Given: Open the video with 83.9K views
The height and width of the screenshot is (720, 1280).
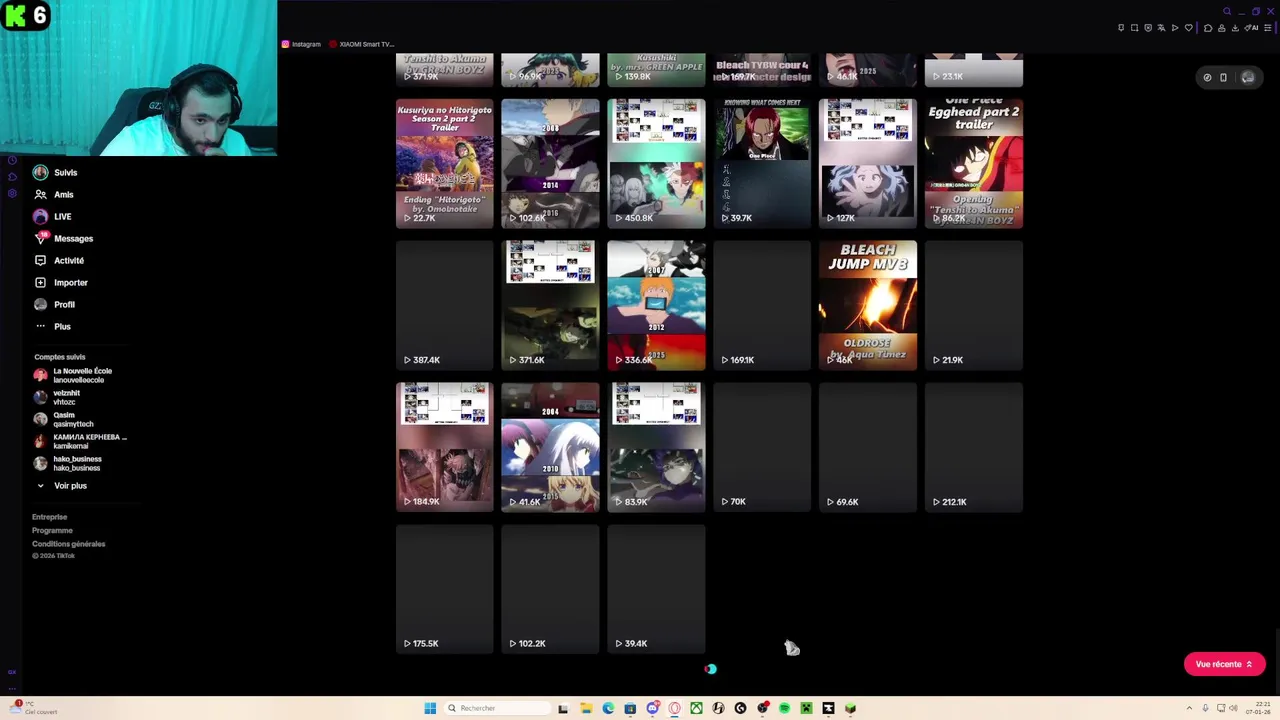Looking at the screenshot, I should (656, 448).
